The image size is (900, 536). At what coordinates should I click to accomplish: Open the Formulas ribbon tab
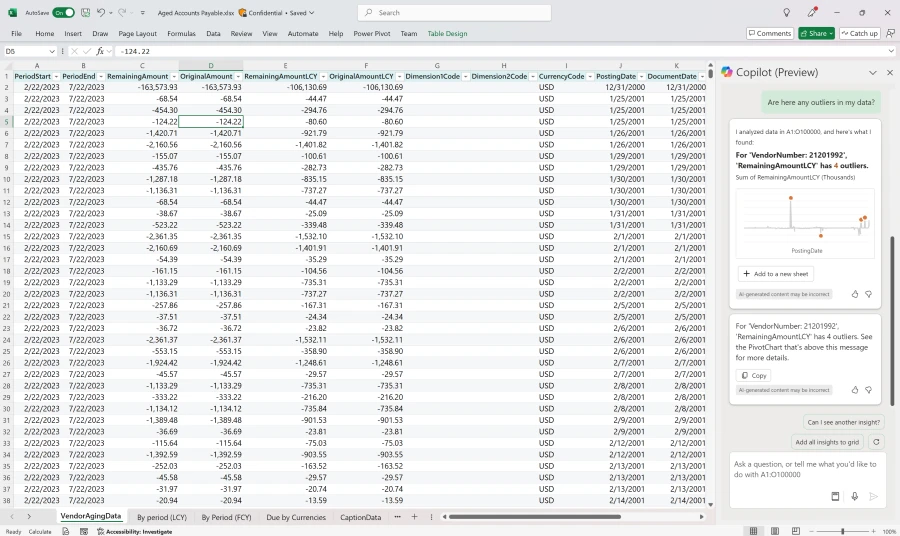pos(181,33)
